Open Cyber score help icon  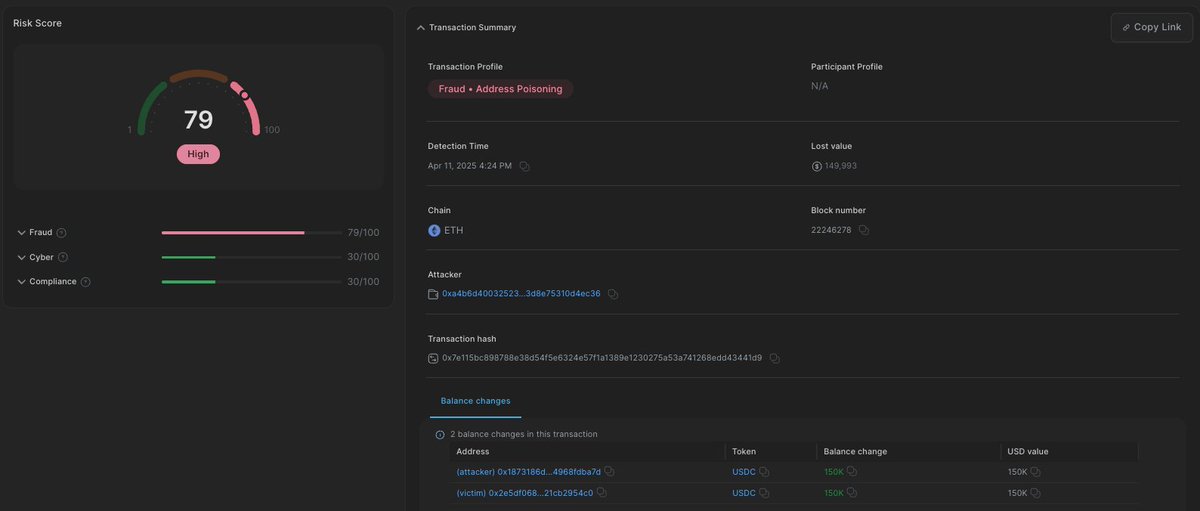pos(63,257)
